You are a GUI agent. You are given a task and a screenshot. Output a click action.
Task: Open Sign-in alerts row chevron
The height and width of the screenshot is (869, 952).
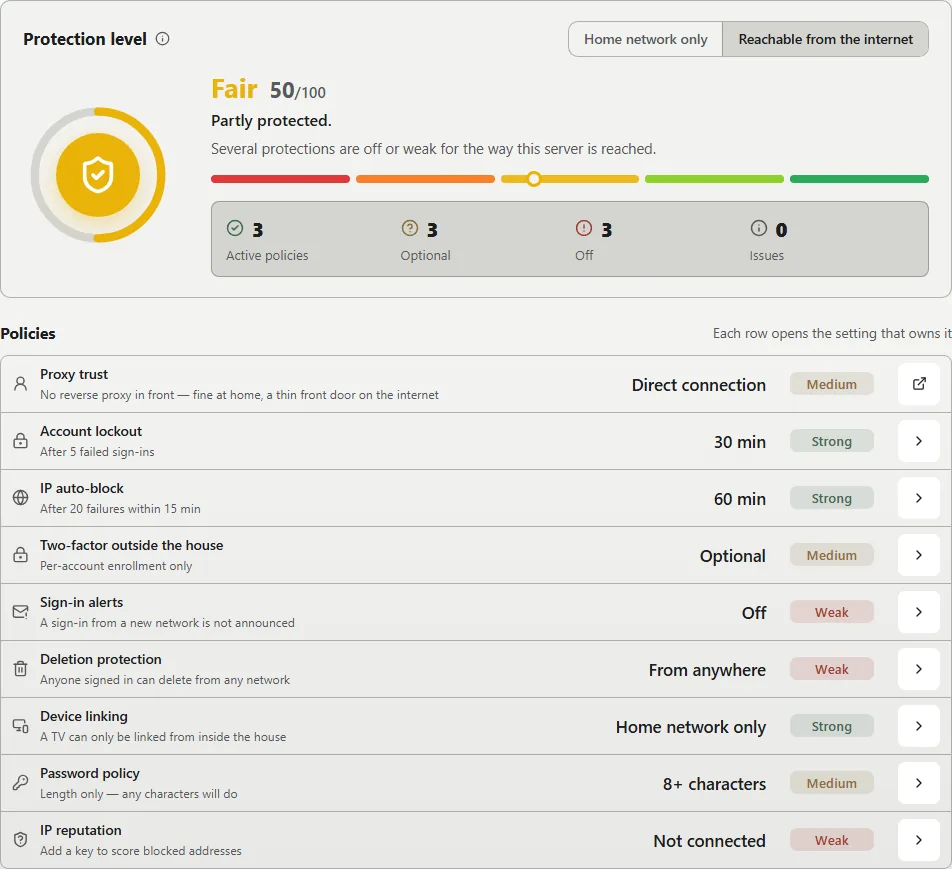point(919,612)
